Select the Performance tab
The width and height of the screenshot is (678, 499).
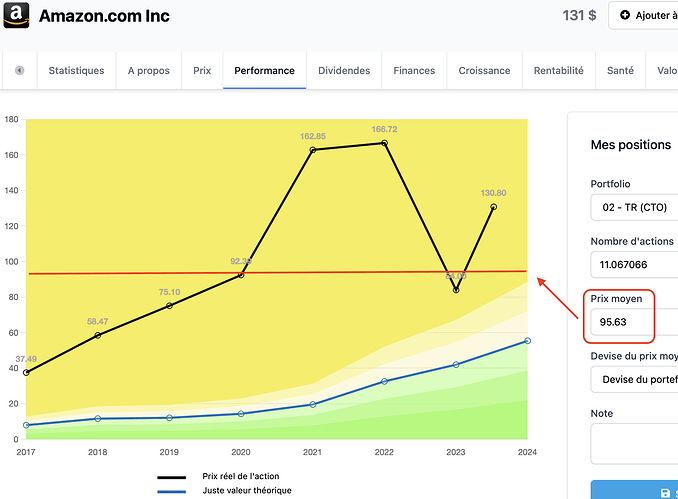[x=265, y=70]
